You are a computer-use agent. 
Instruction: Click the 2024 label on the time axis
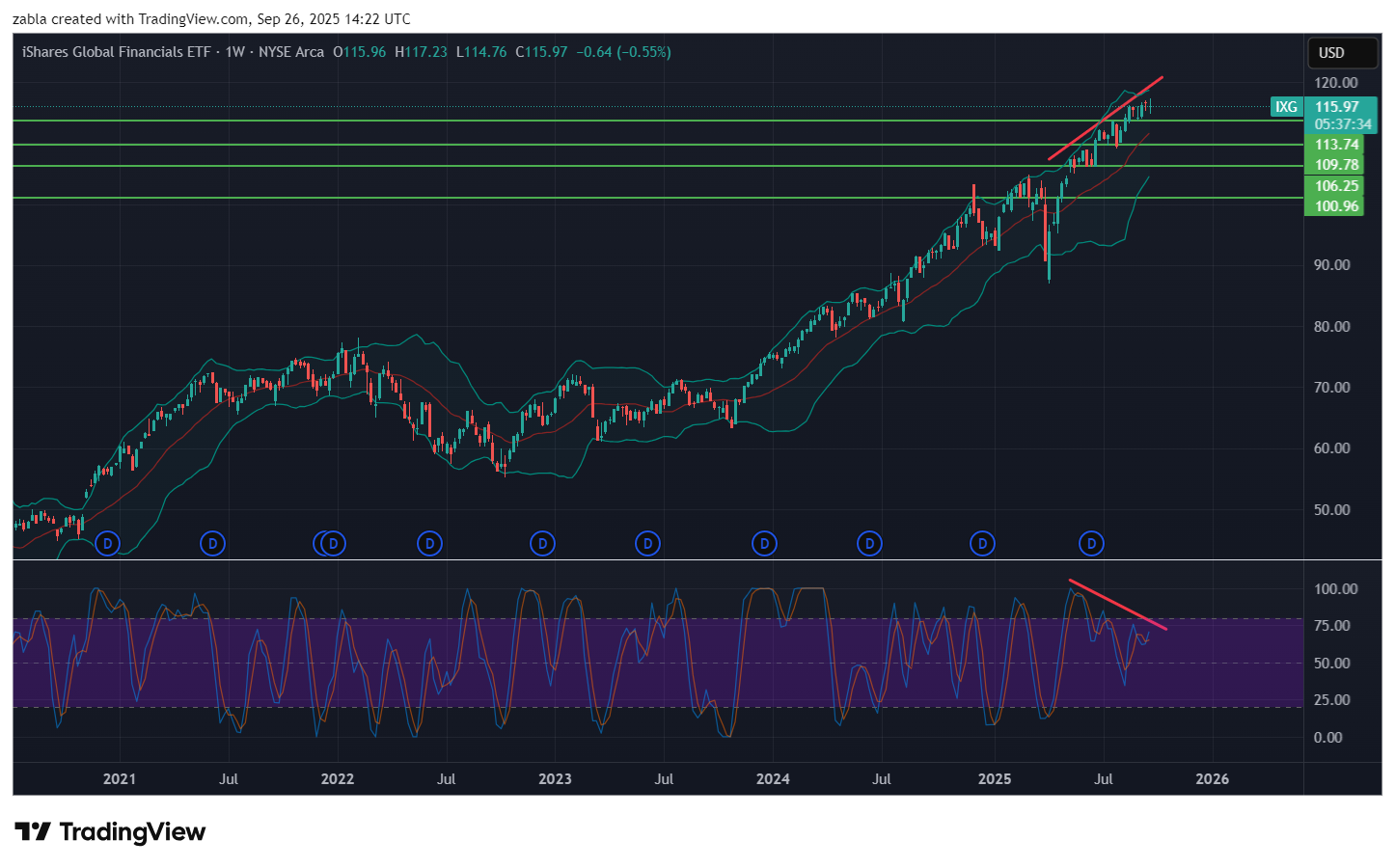773,779
